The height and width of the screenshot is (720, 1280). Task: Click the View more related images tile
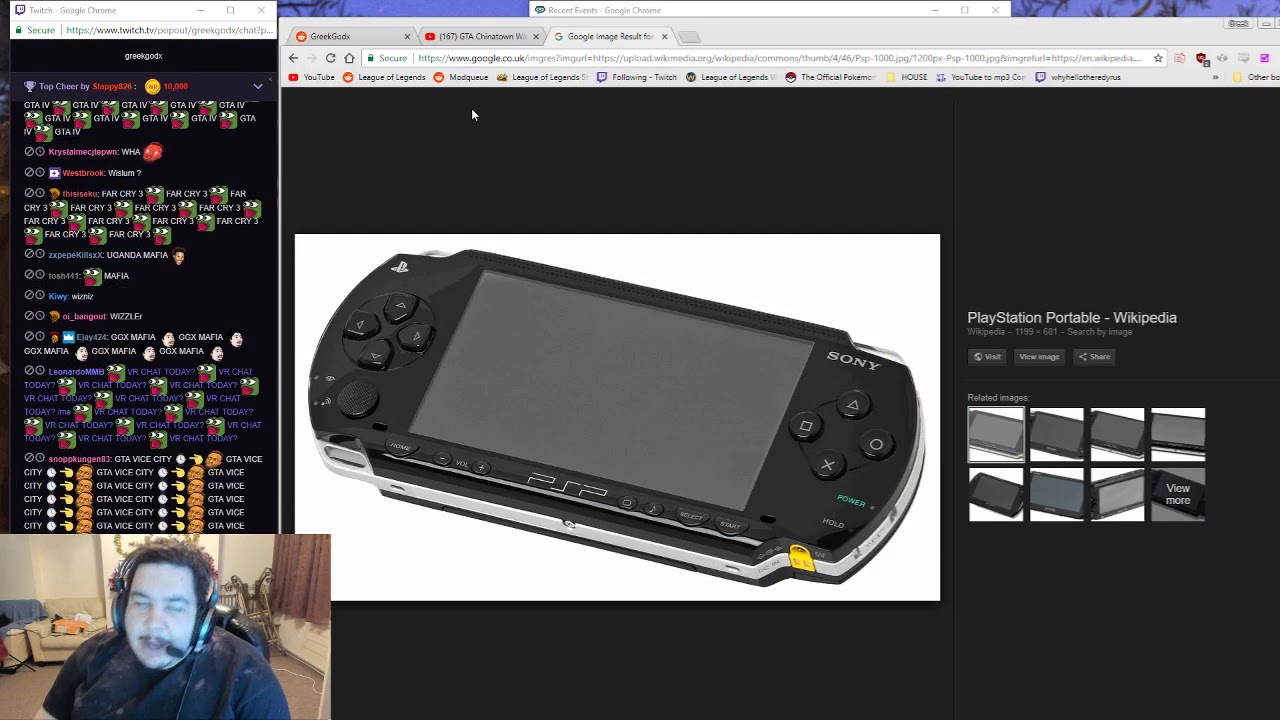coord(1178,494)
